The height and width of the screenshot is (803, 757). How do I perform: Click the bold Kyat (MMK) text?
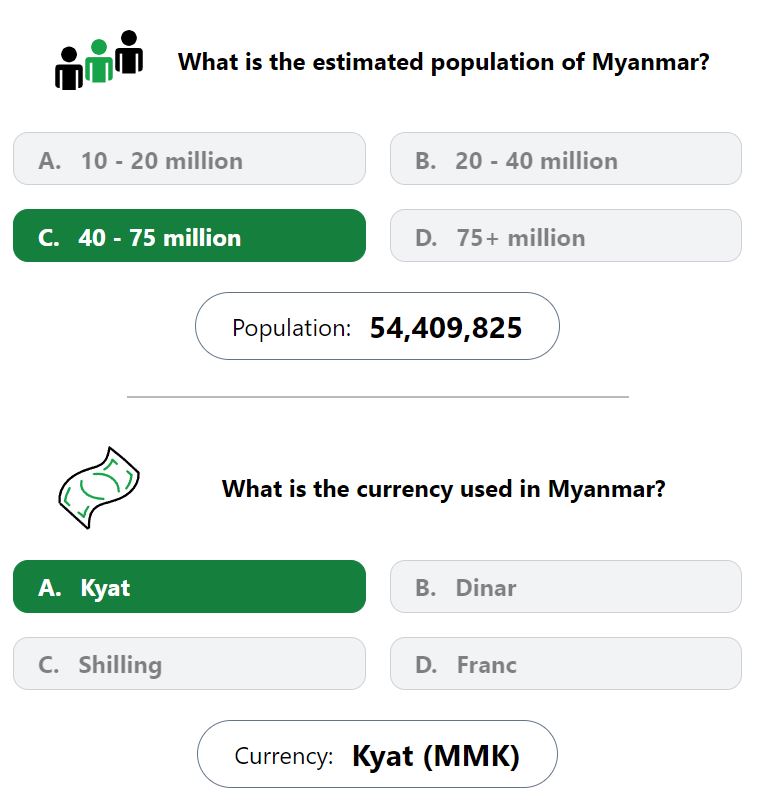[x=436, y=756]
